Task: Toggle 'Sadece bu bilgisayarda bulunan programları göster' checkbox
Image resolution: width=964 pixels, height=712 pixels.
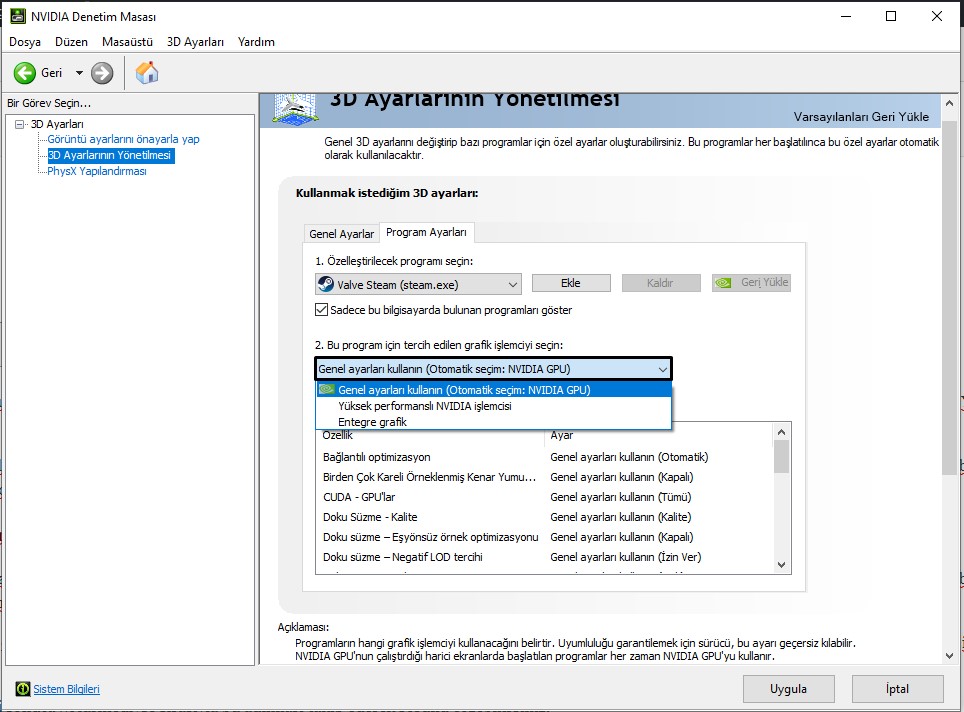Action: 322,310
